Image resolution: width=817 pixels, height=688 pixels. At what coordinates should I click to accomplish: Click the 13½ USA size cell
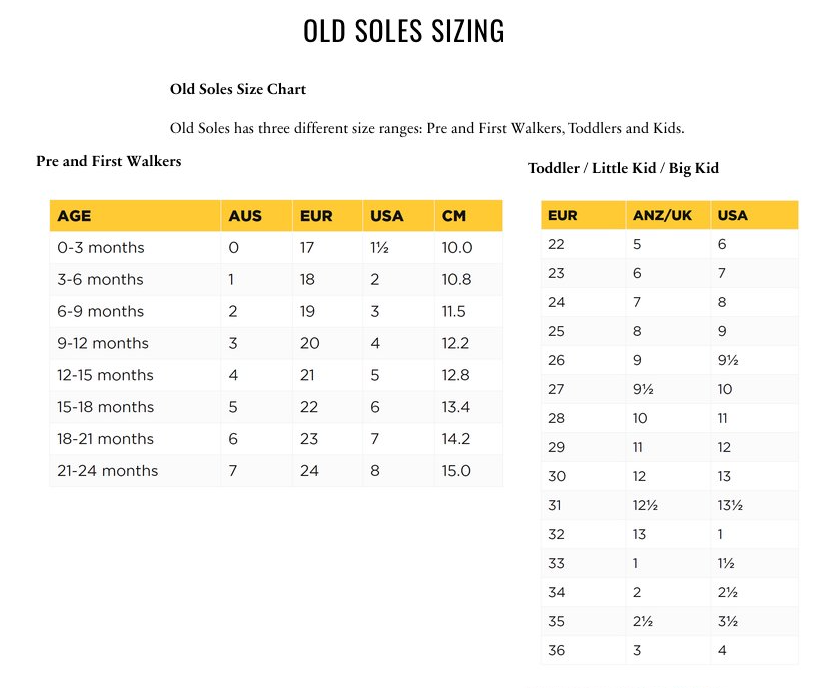coord(730,505)
